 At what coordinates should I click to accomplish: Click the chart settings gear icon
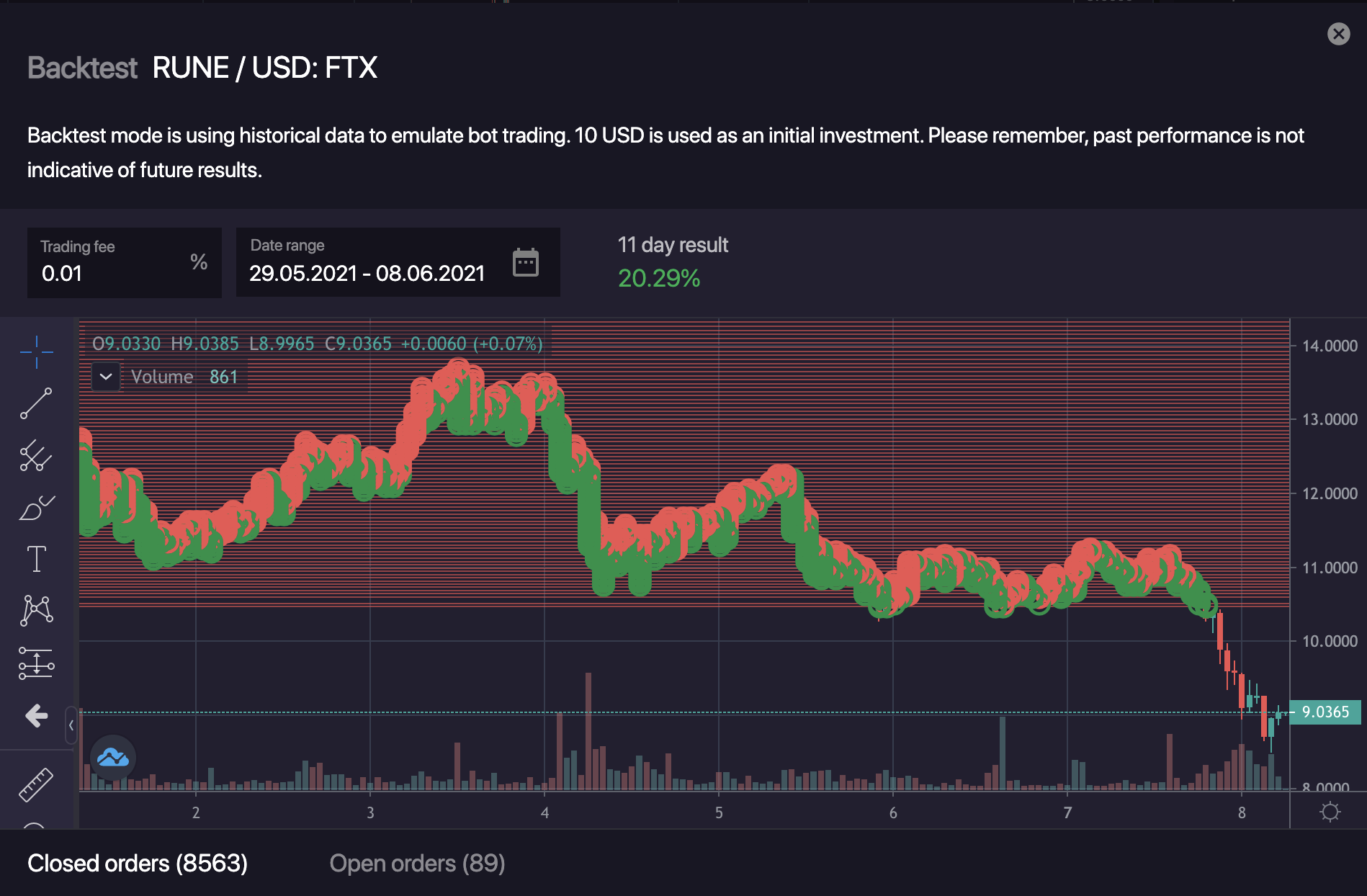pos(1330,812)
